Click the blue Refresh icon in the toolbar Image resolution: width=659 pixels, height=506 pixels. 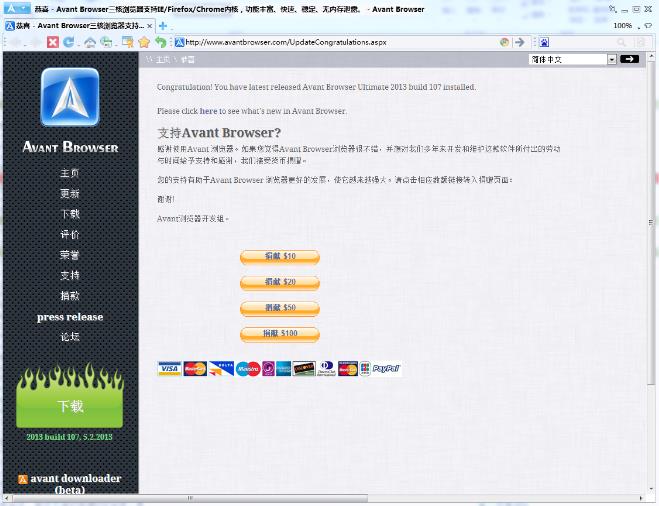(69, 42)
